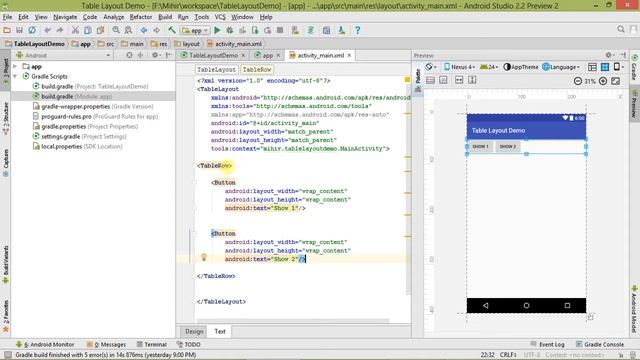
Task: Expand the app tree node
Action: (x=15, y=66)
